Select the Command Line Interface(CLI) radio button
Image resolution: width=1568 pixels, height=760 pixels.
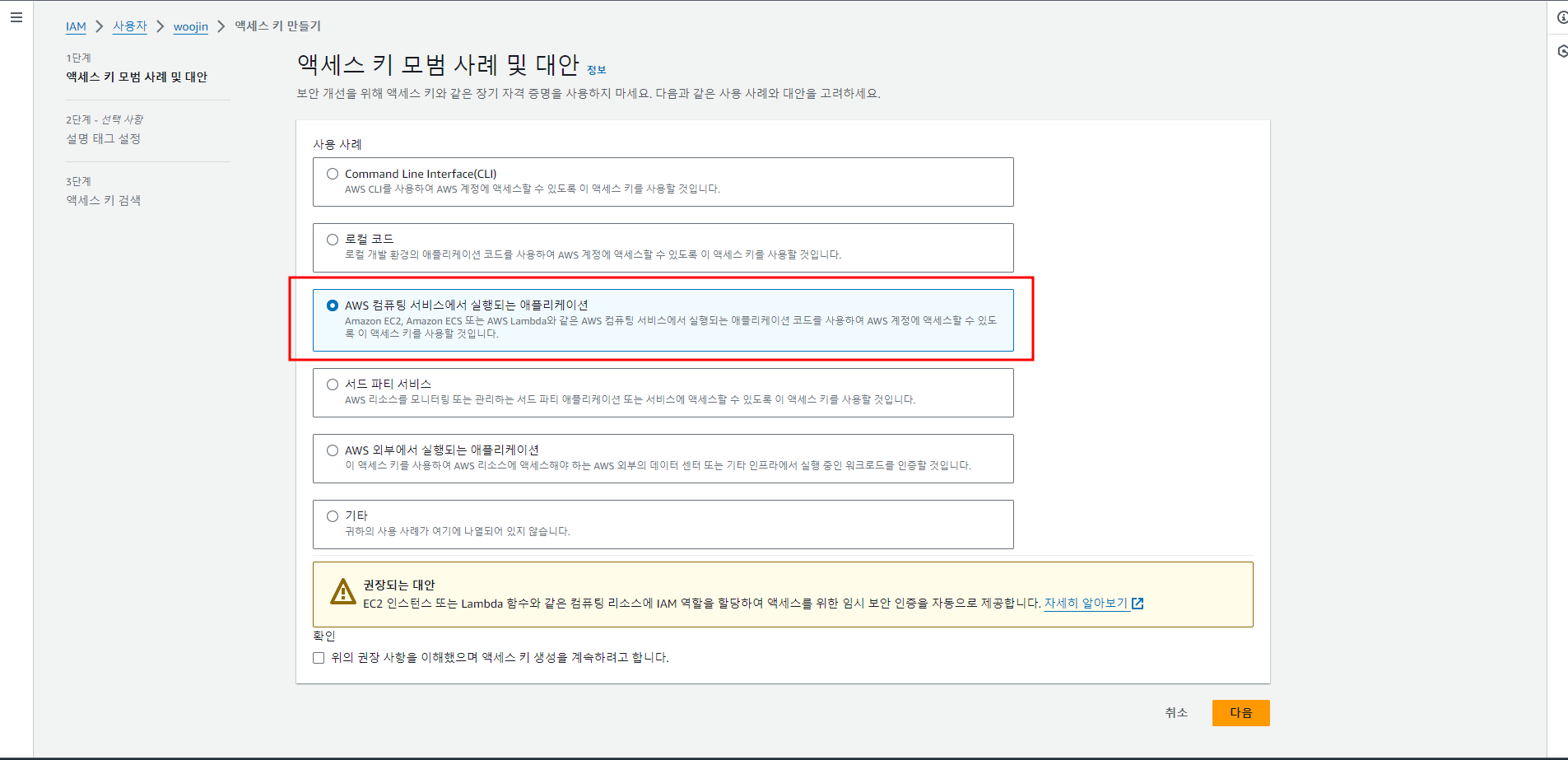pos(332,173)
